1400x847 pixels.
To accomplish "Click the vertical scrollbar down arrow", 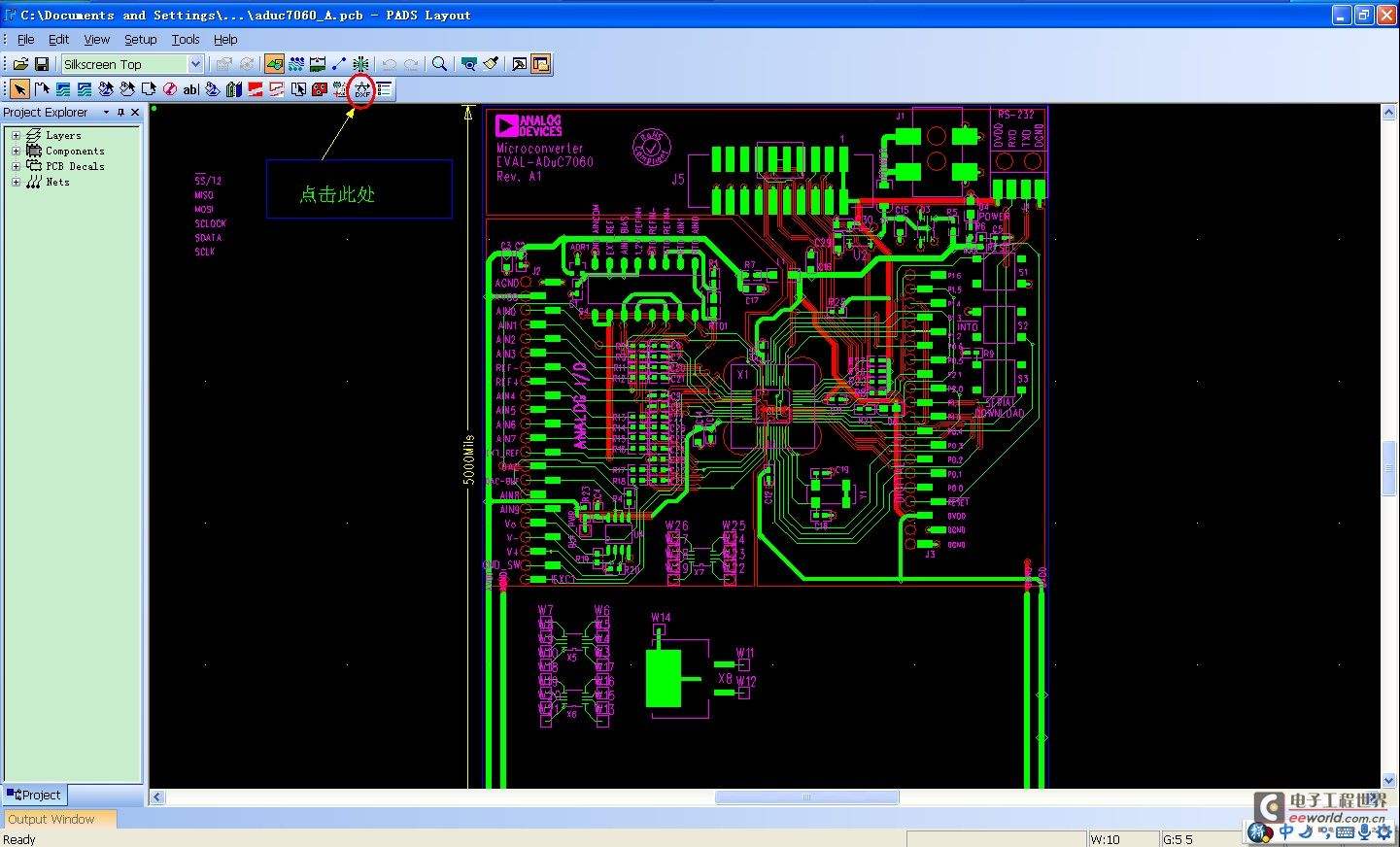I will [x=1389, y=780].
